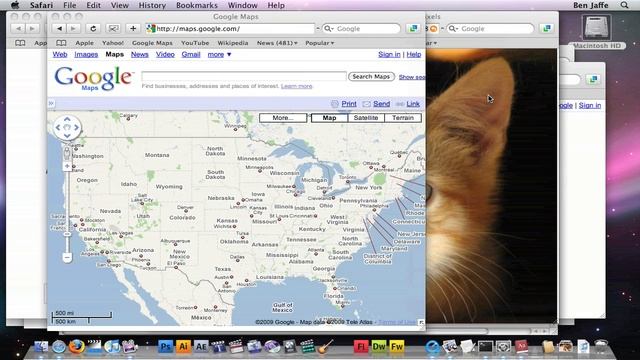This screenshot has height=360, width=640.
Task: Open Photoshop from the Dock
Action: [x=165, y=347]
